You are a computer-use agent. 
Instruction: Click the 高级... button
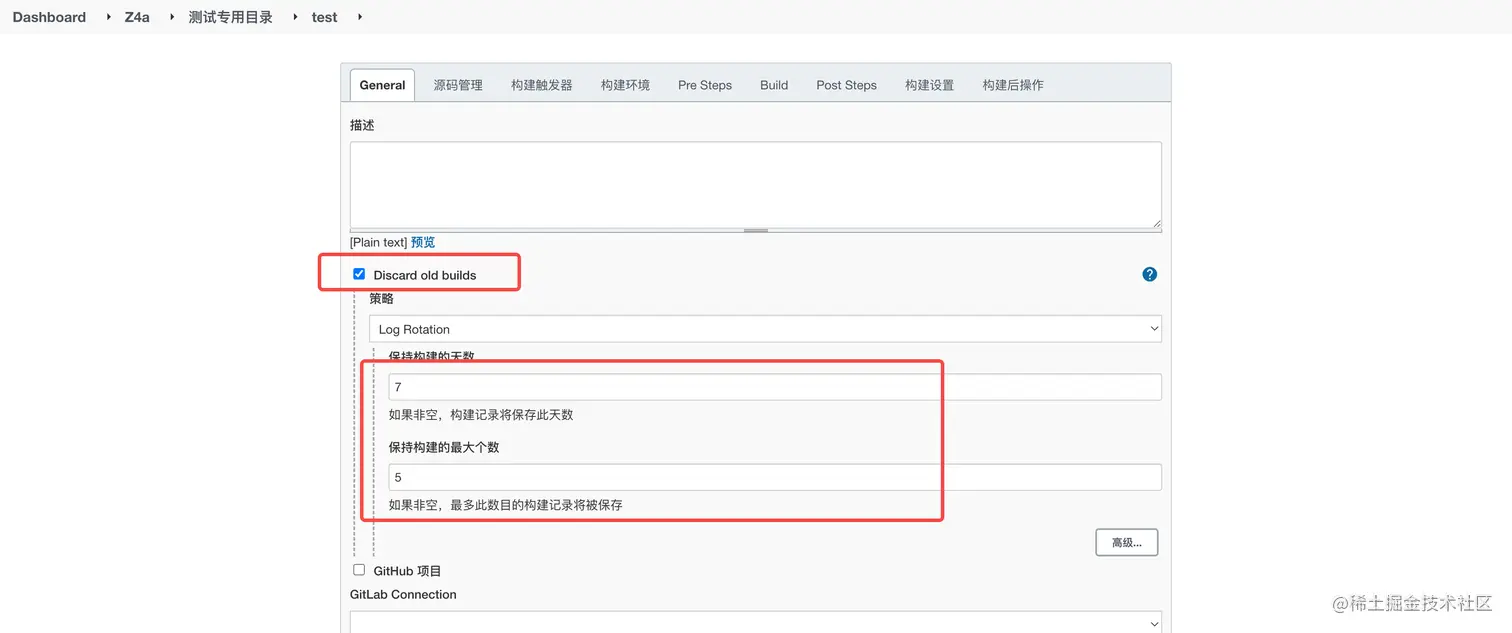point(1127,542)
